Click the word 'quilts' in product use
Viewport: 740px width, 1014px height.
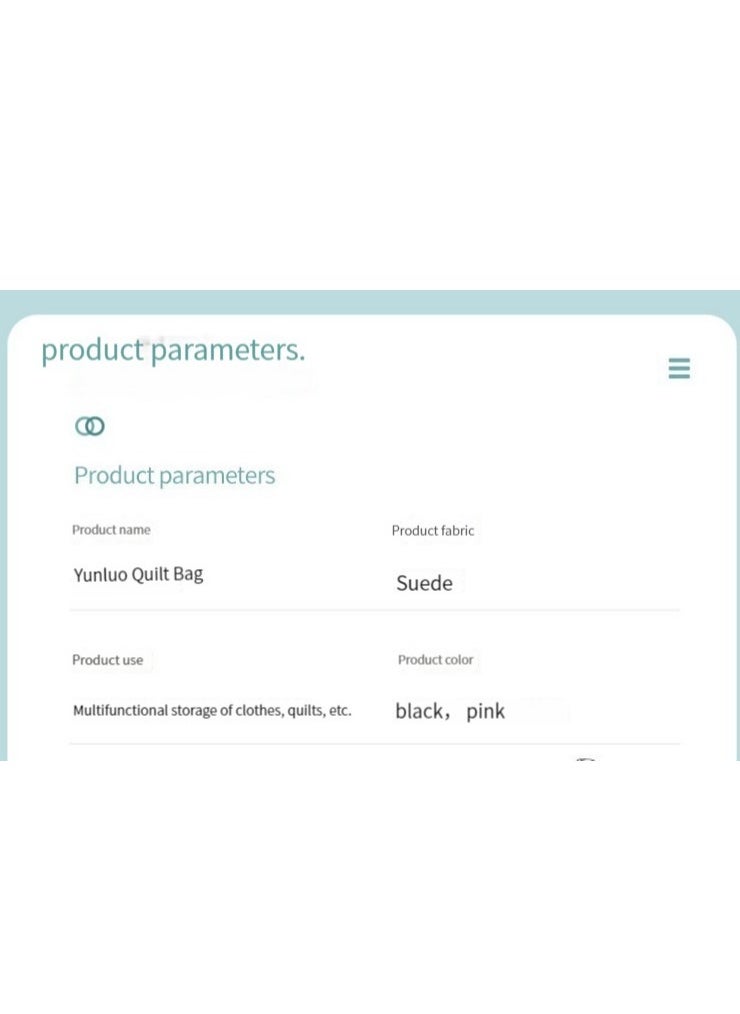(306, 710)
